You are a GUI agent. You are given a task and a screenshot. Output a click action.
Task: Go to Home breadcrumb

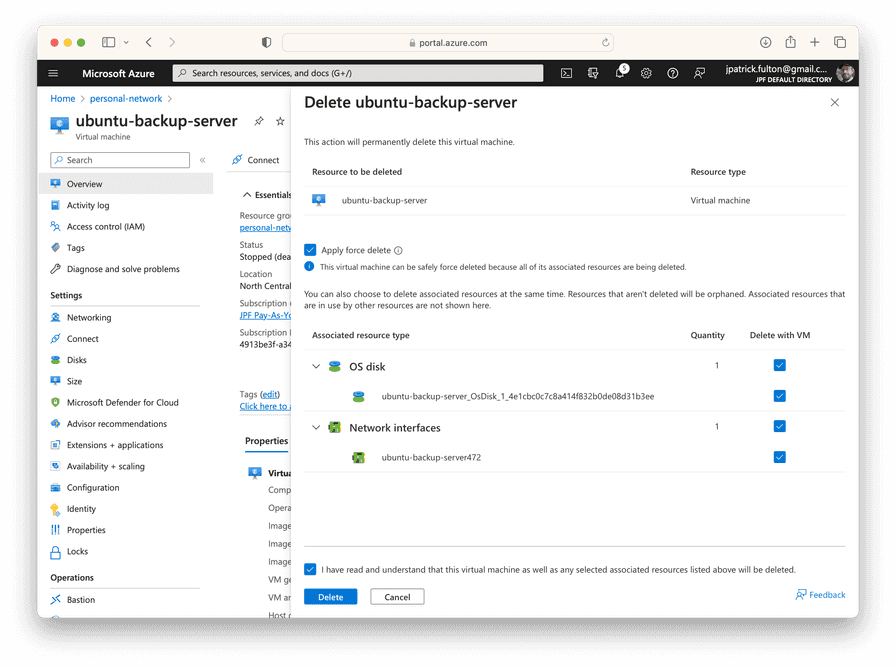pyautogui.click(x=63, y=98)
